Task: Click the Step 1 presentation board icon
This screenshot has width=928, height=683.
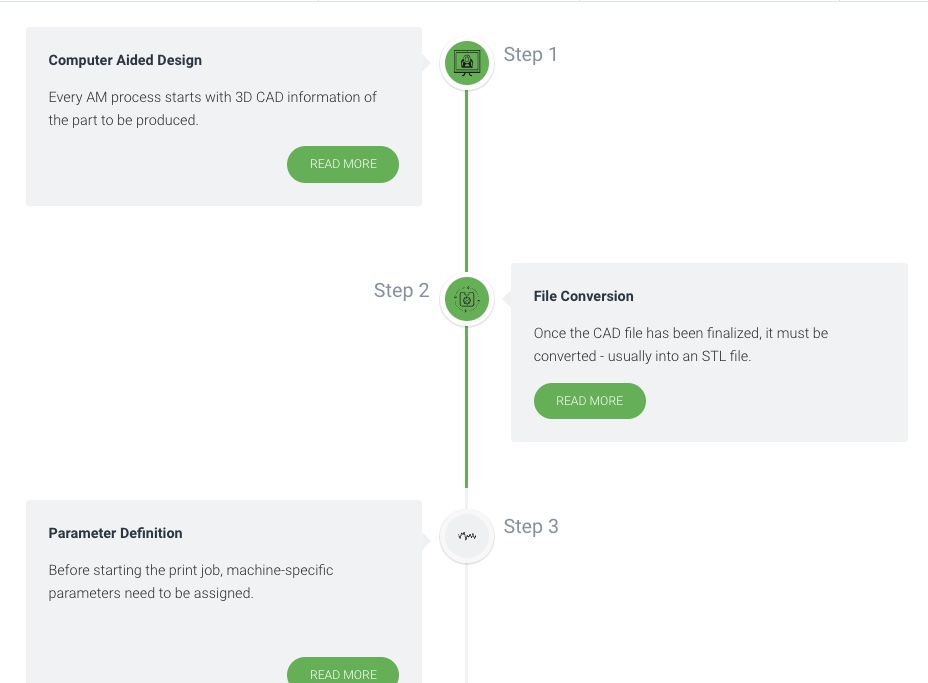Action: [467, 63]
